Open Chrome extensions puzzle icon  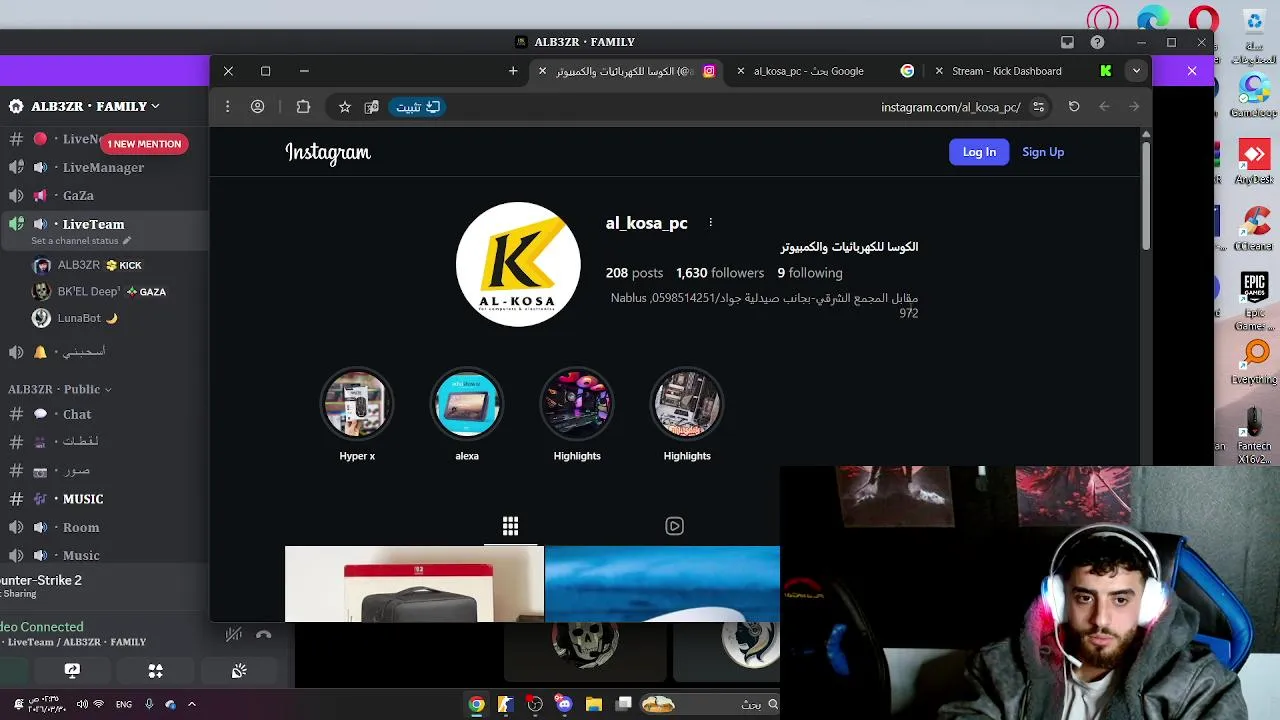[x=303, y=107]
